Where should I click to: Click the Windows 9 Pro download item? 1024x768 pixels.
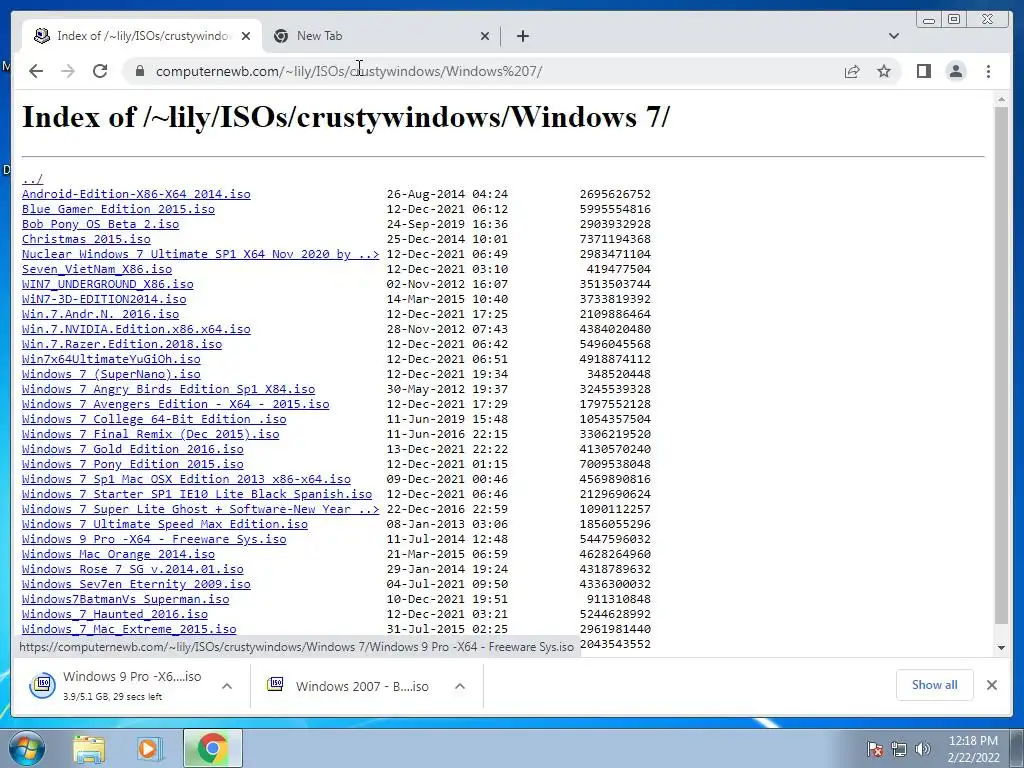[116, 686]
